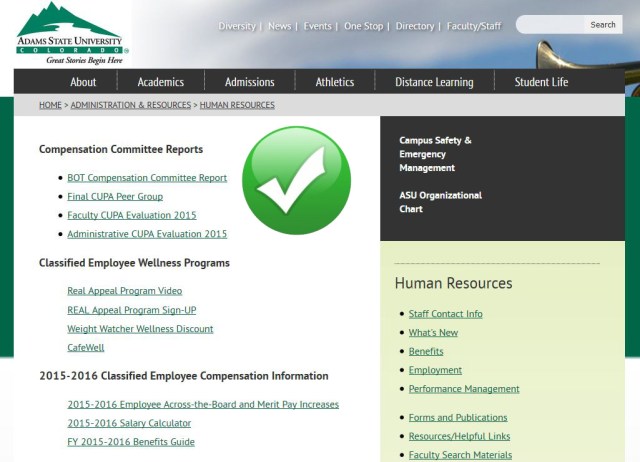The height and width of the screenshot is (462, 640).
Task: Go to the Athletics section
Action: coord(335,82)
